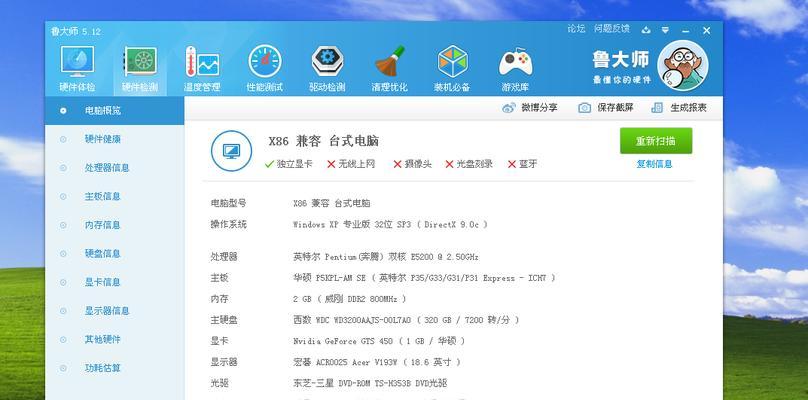This screenshot has height=400, width=808.
Task: Open the 问题反馈 feedback link
Action: 612,29
